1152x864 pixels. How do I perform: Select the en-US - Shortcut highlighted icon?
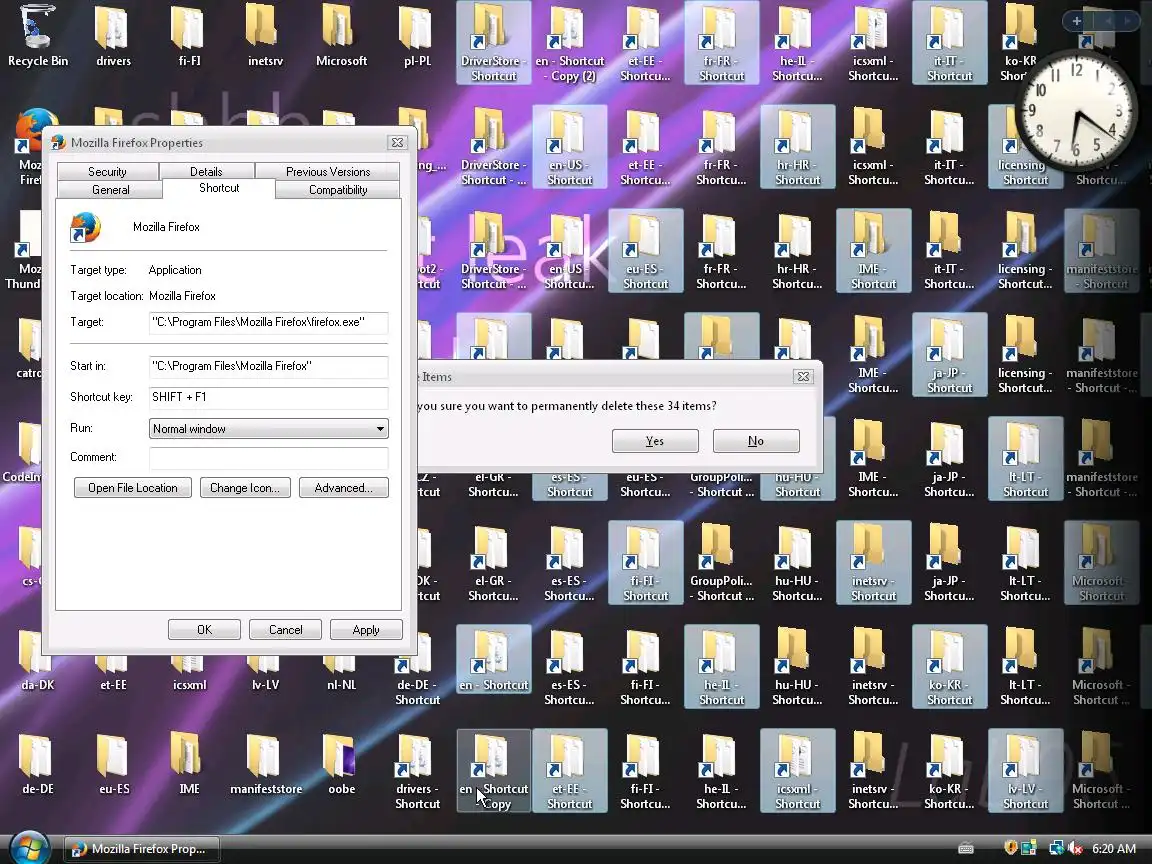(569, 147)
